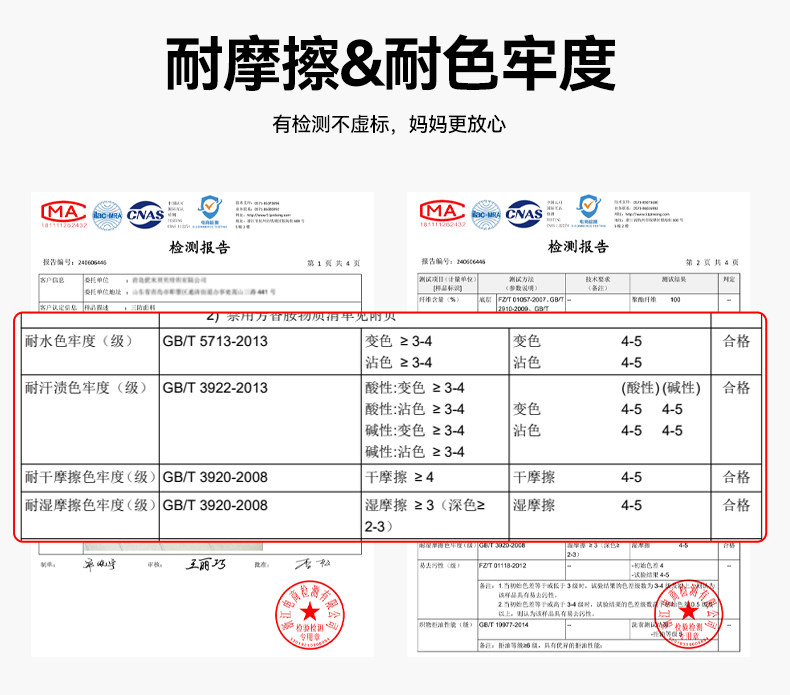Click the CMA logo on the page 2 report

(x=443, y=211)
